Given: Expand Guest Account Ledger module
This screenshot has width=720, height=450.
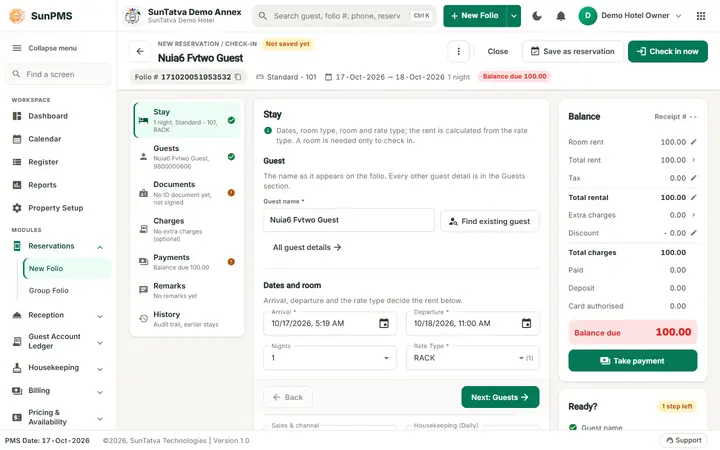Looking at the screenshot, I should point(100,343).
